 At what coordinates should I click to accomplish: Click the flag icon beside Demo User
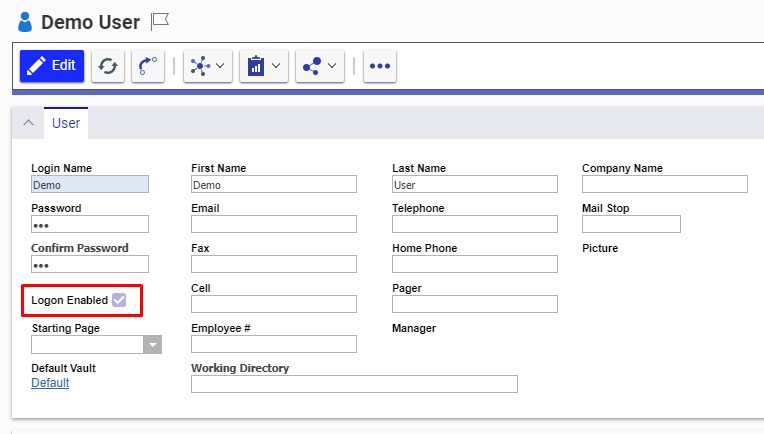[160, 21]
